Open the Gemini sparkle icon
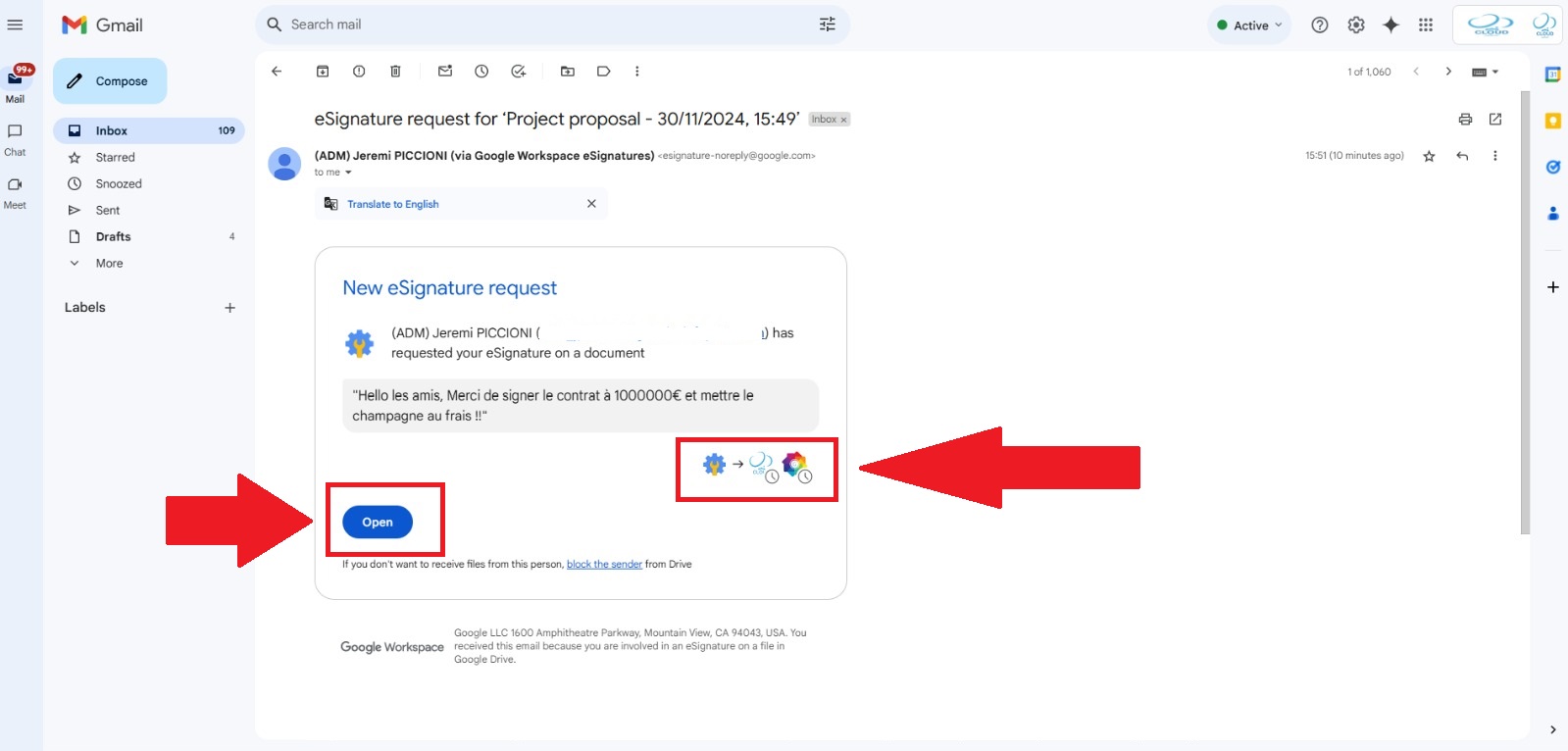1568x751 pixels. tap(1391, 25)
